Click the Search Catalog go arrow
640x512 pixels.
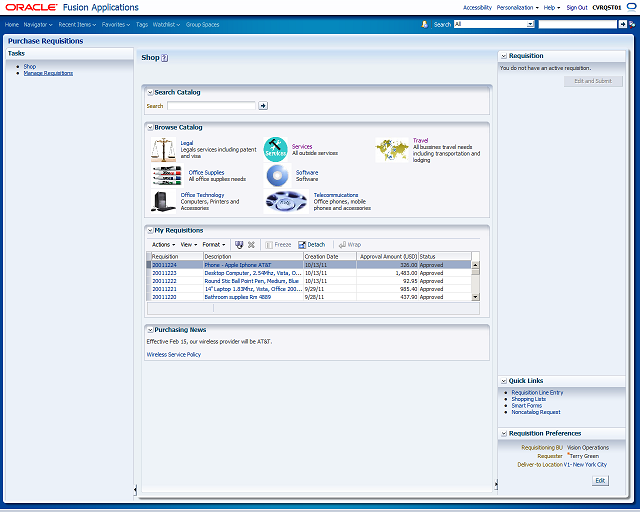(x=263, y=106)
